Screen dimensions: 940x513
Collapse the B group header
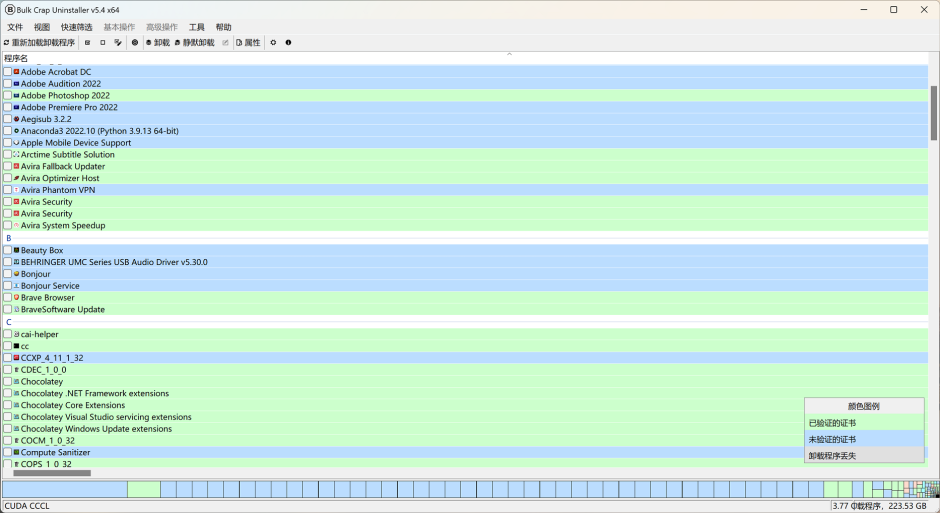(x=9, y=238)
